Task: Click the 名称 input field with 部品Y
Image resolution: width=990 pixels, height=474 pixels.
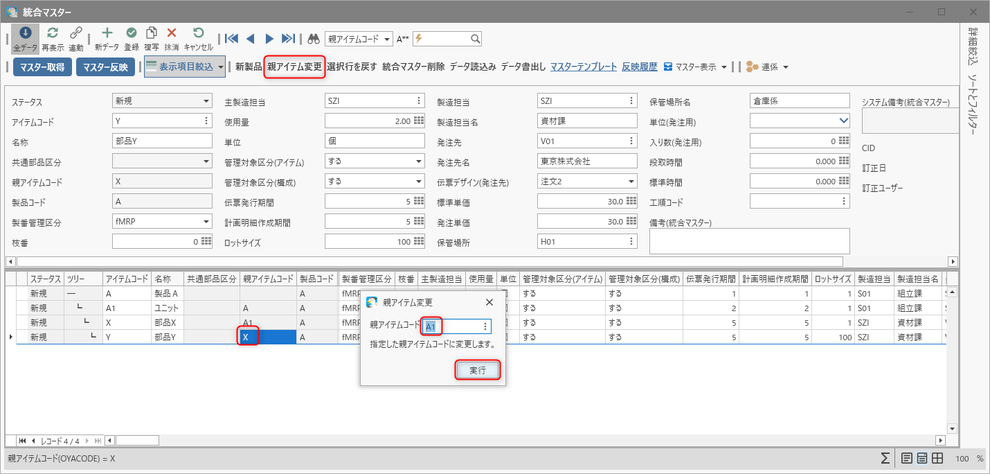Action: (x=162, y=141)
